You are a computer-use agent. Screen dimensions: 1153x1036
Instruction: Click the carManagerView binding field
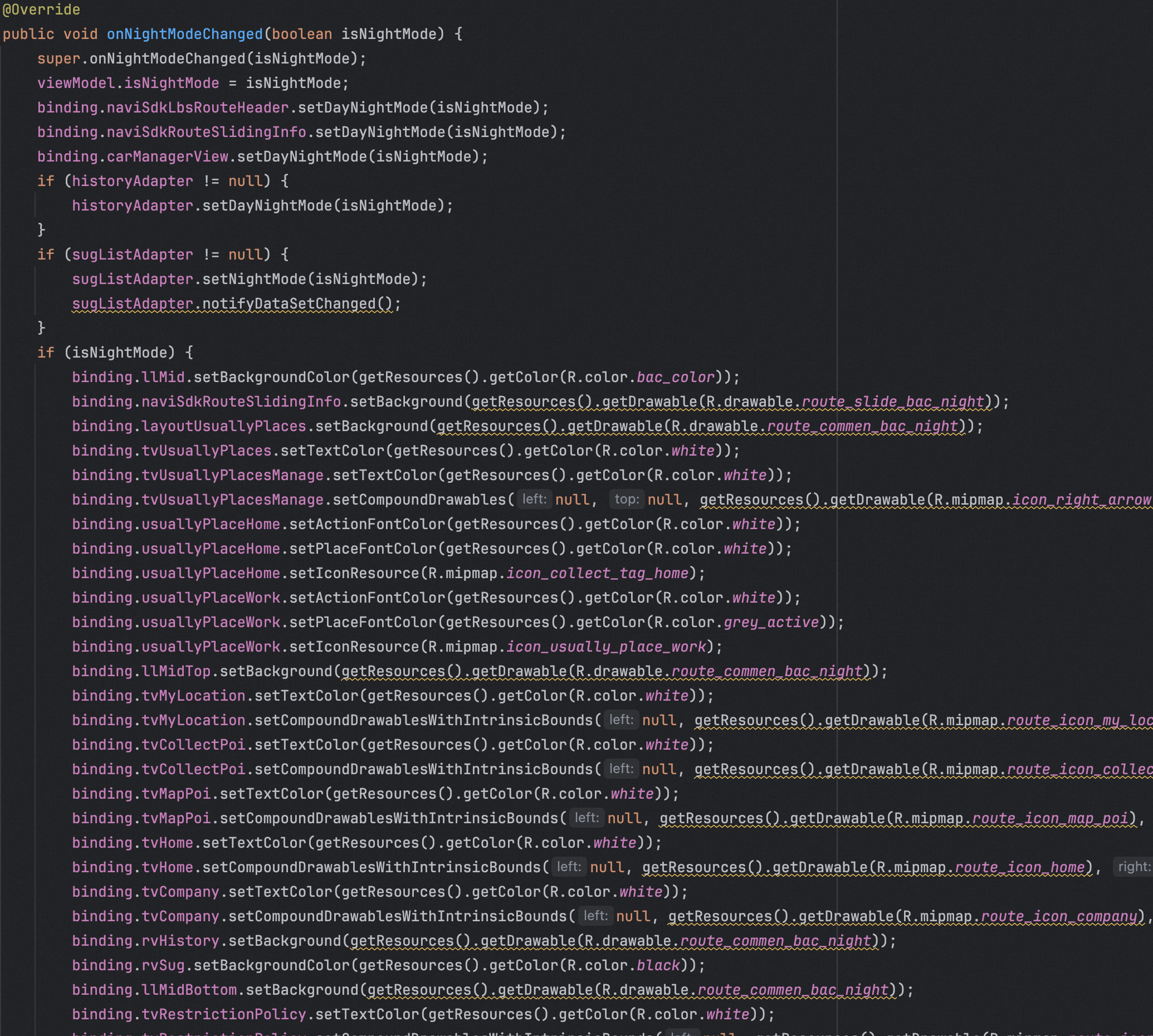[167, 157]
